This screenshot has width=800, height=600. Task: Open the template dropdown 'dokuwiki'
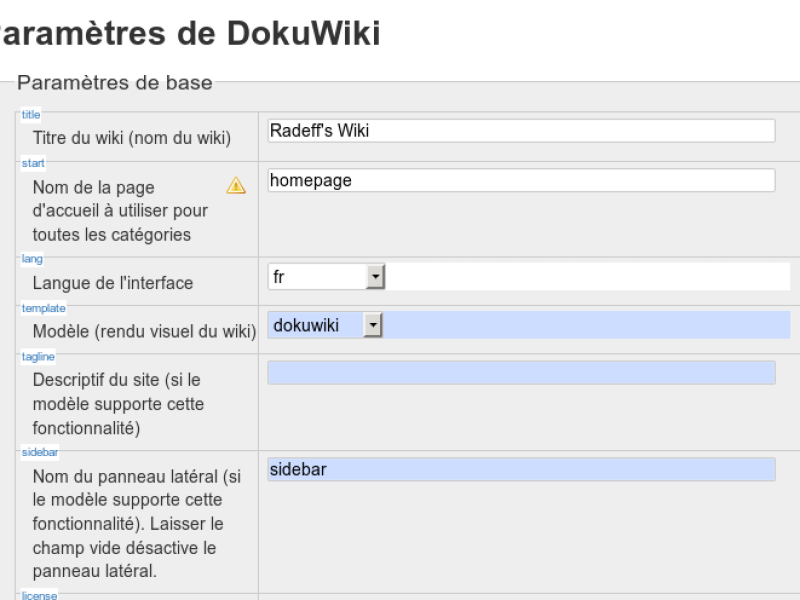tap(326, 325)
